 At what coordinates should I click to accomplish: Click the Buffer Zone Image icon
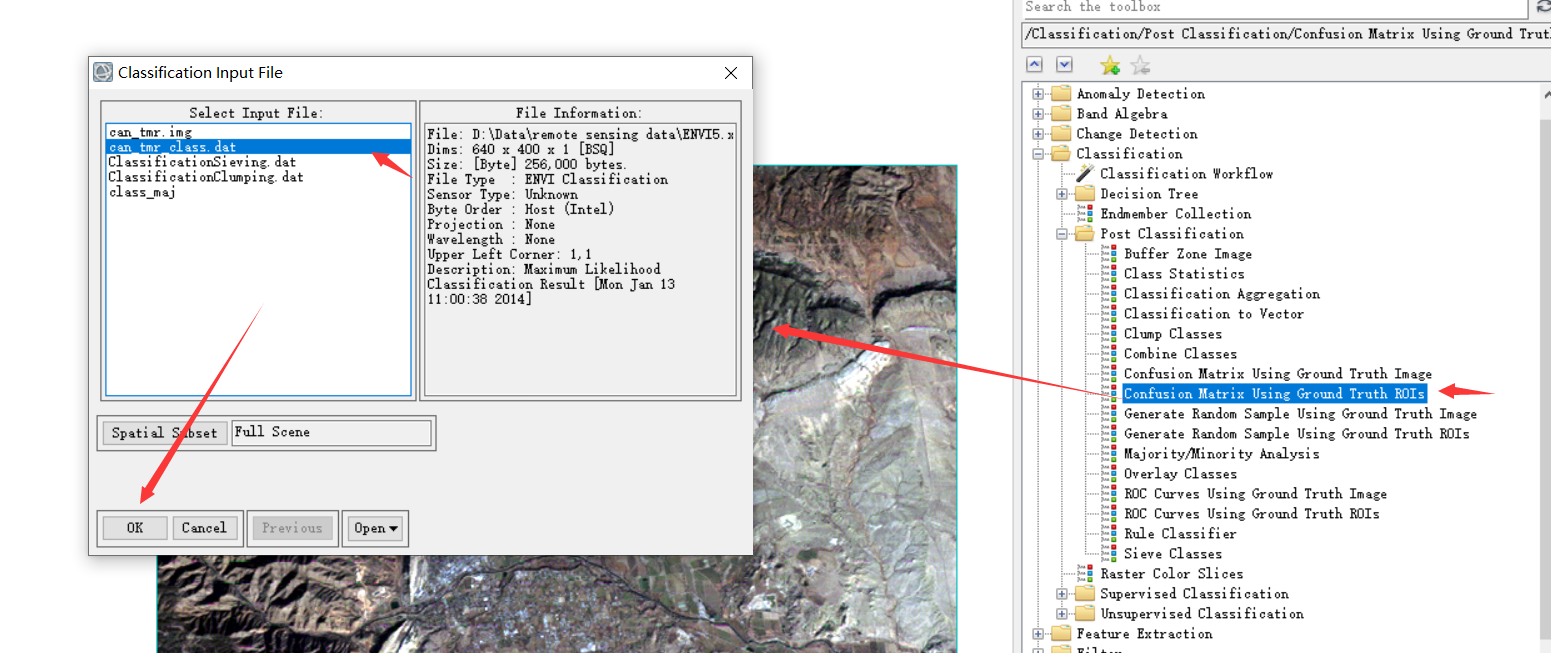1111,254
